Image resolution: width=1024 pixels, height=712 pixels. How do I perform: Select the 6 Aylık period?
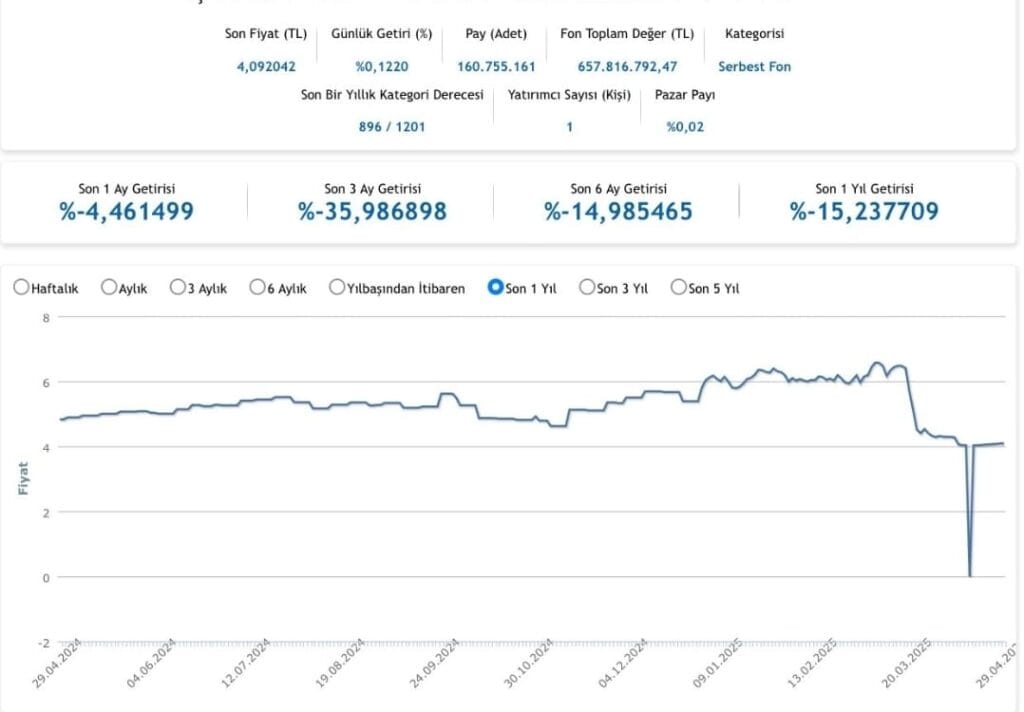(x=258, y=288)
